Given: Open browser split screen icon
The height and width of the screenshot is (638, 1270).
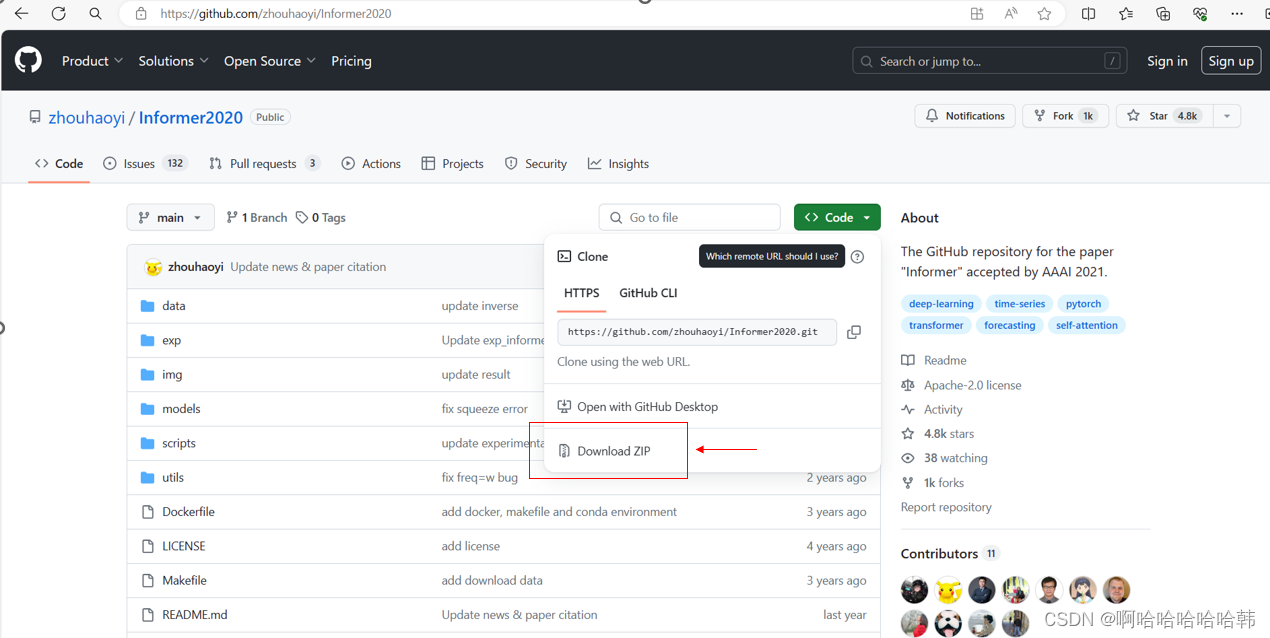Looking at the screenshot, I should pyautogui.click(x=1088, y=14).
